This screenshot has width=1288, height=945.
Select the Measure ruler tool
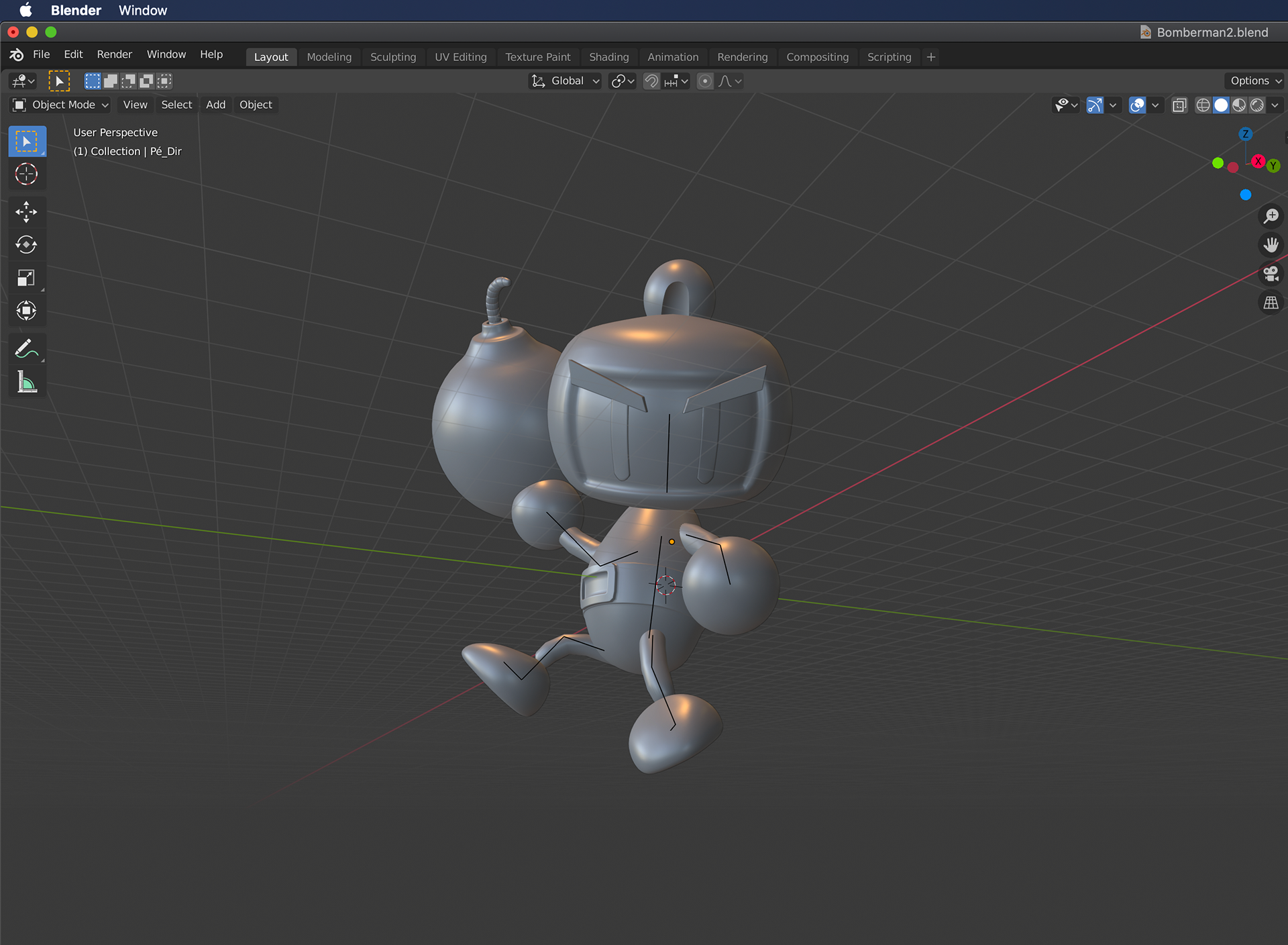(x=27, y=382)
